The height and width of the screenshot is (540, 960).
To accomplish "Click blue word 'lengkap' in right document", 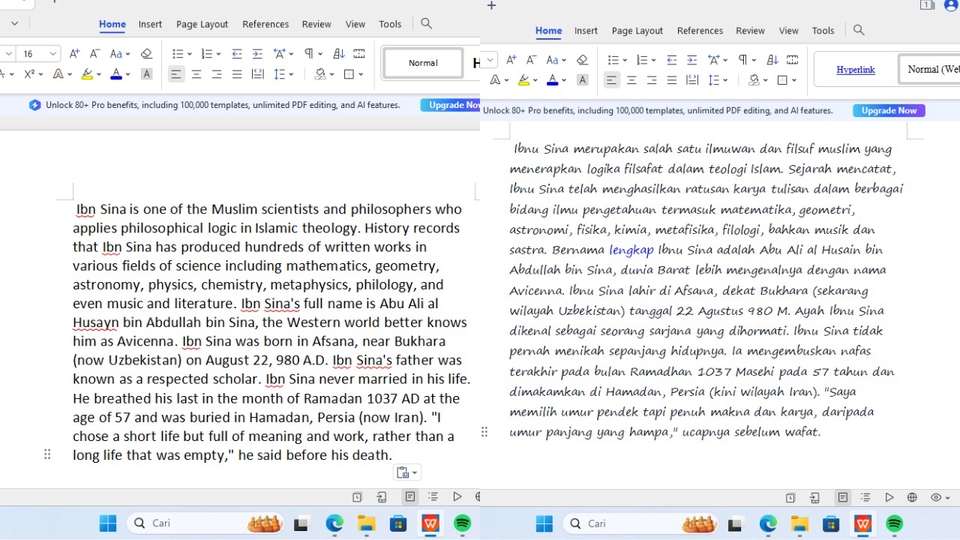I will (x=631, y=250).
